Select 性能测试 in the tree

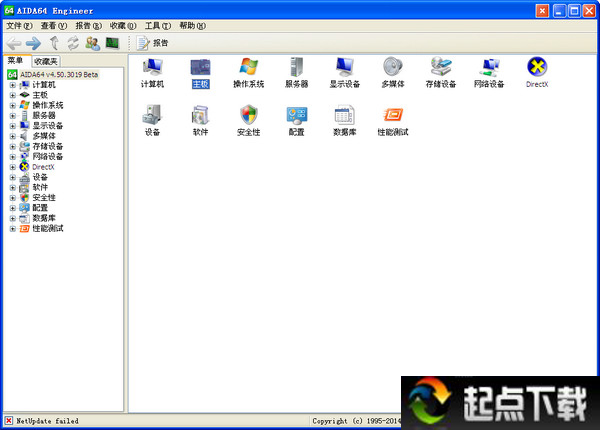click(x=47, y=229)
